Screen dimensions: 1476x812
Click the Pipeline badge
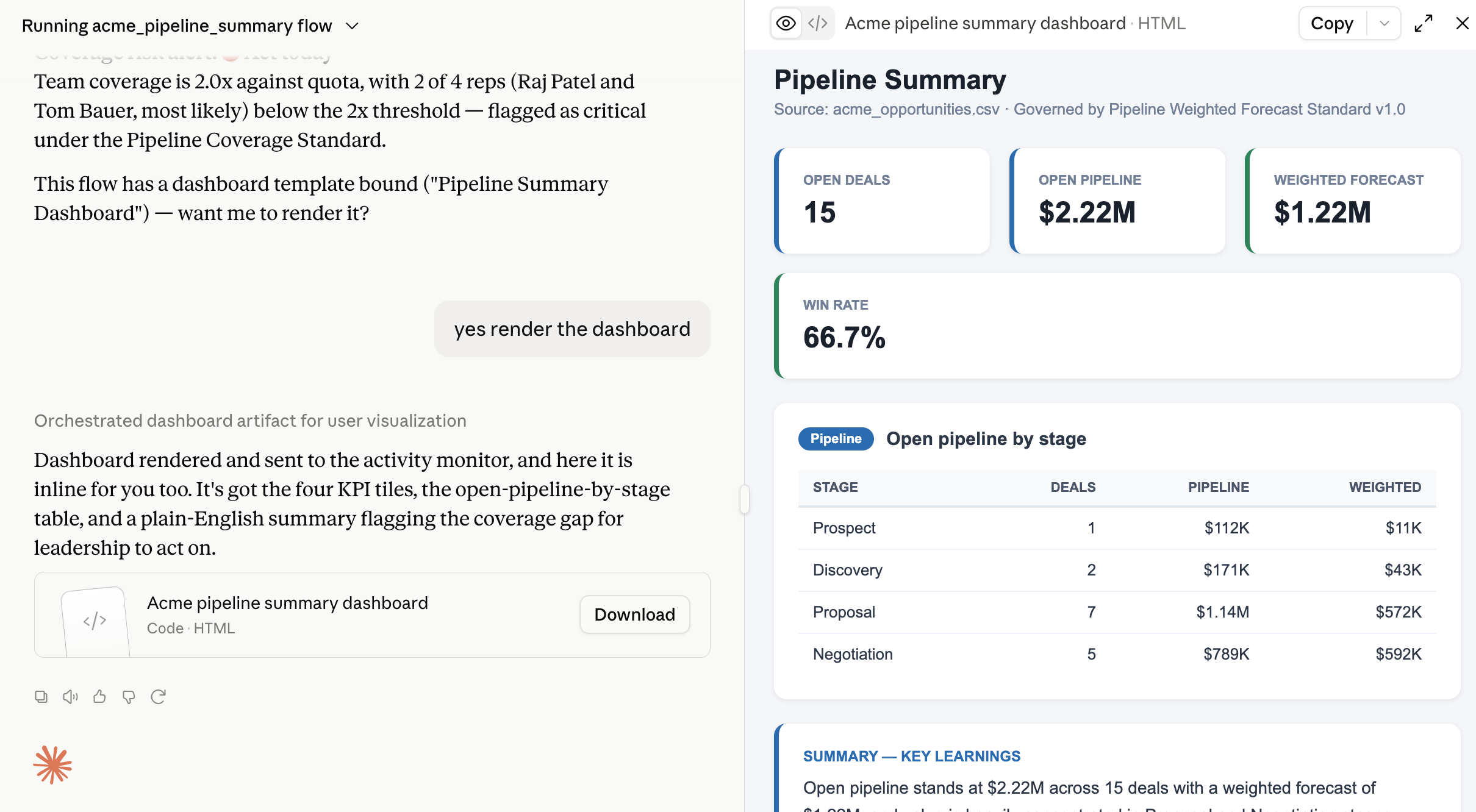tap(836, 439)
